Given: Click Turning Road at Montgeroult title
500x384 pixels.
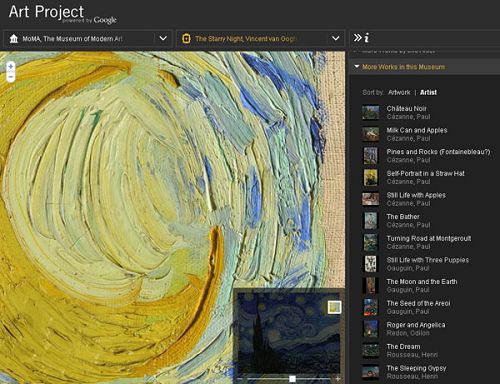Looking at the screenshot, I should click(429, 238).
